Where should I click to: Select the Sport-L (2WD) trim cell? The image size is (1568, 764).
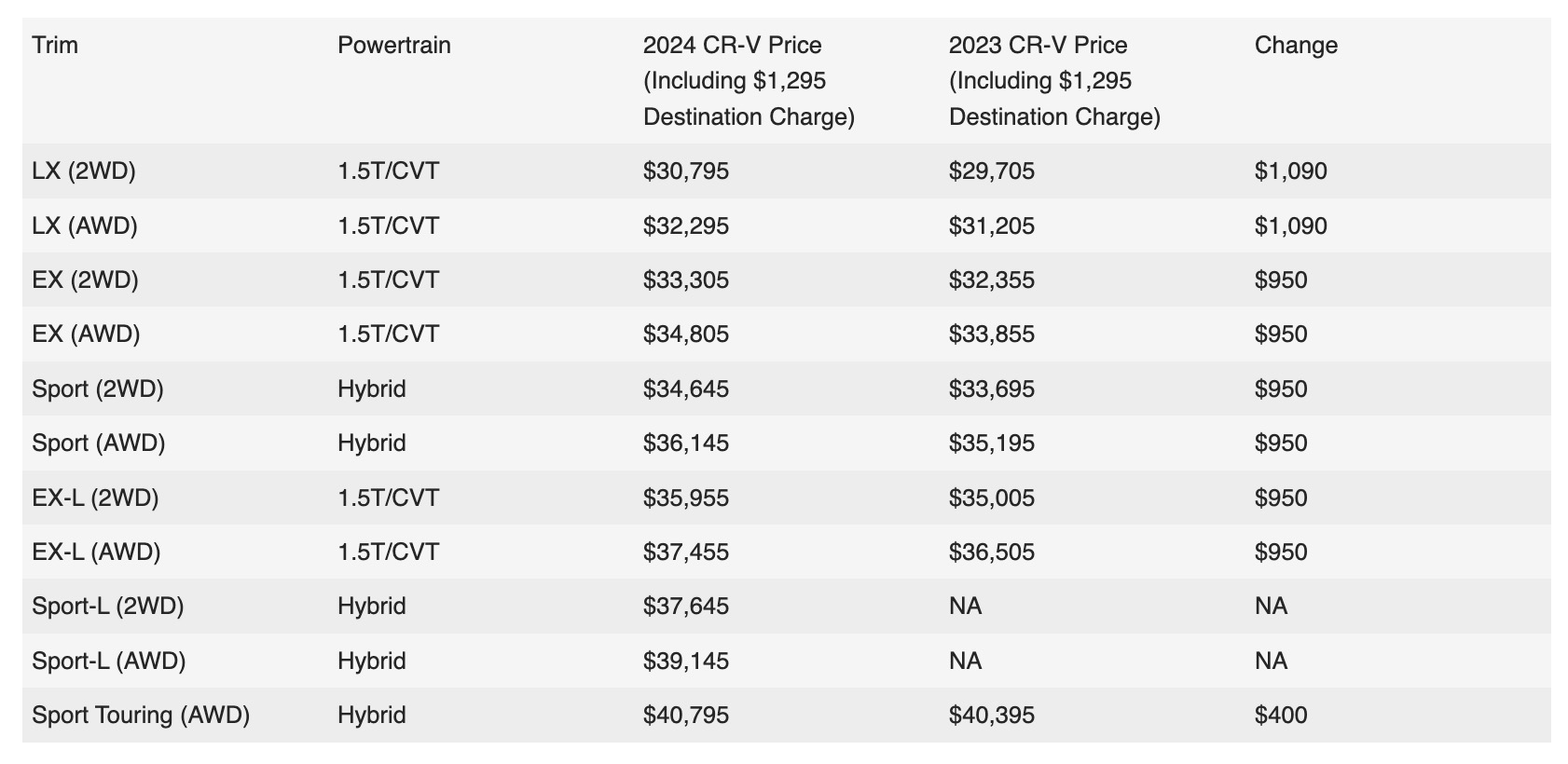tap(108, 607)
